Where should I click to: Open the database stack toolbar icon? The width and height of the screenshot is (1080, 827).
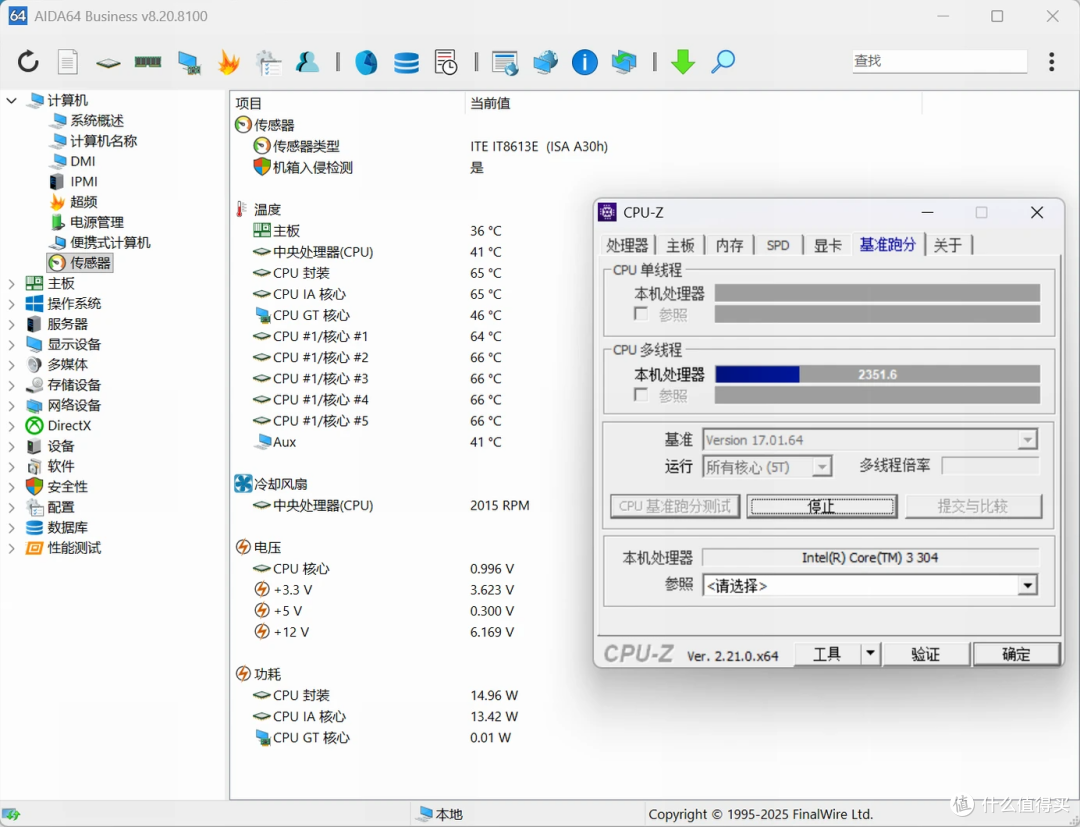coord(406,63)
